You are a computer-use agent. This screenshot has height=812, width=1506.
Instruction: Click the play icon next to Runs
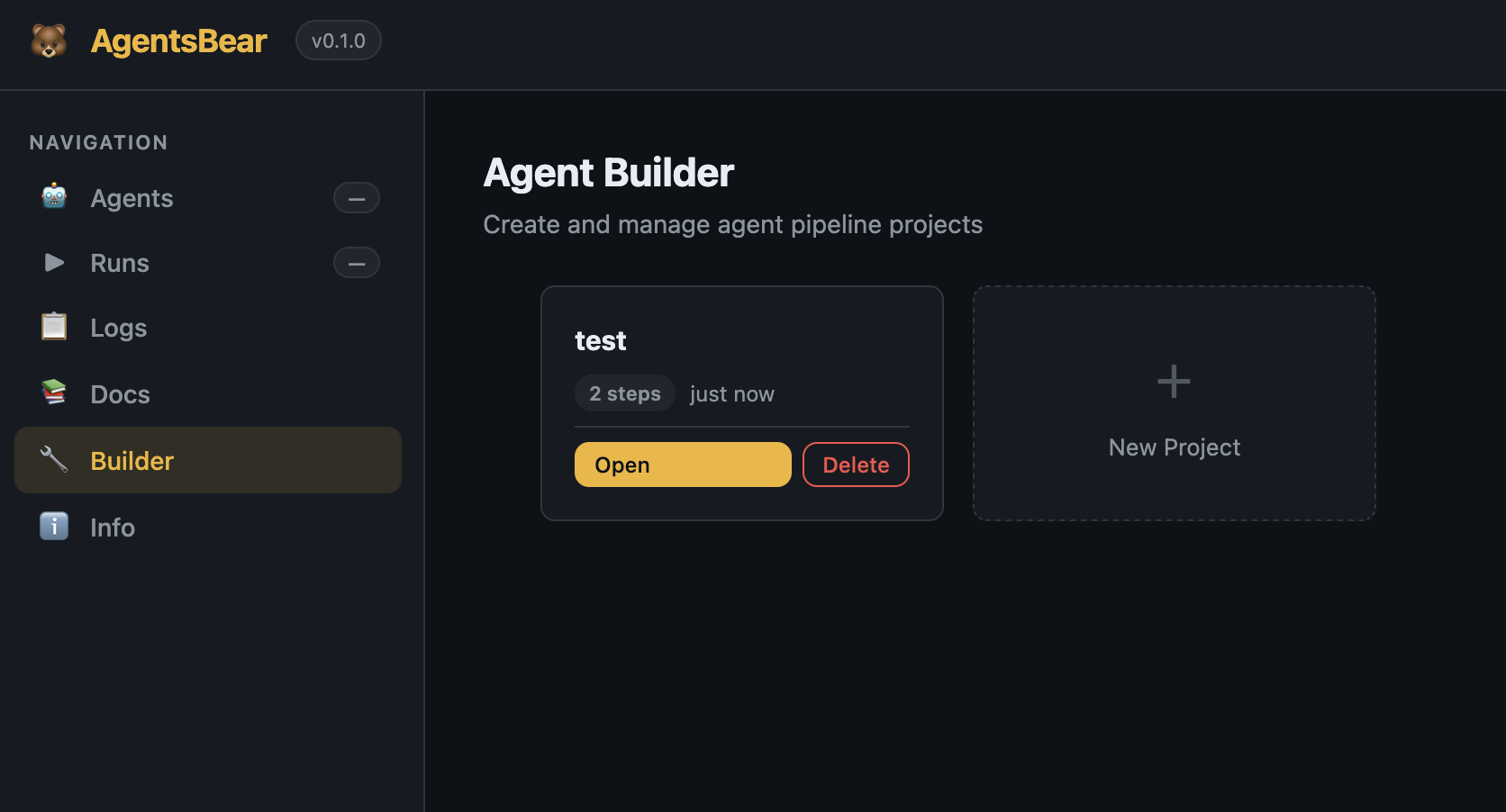[x=54, y=263]
